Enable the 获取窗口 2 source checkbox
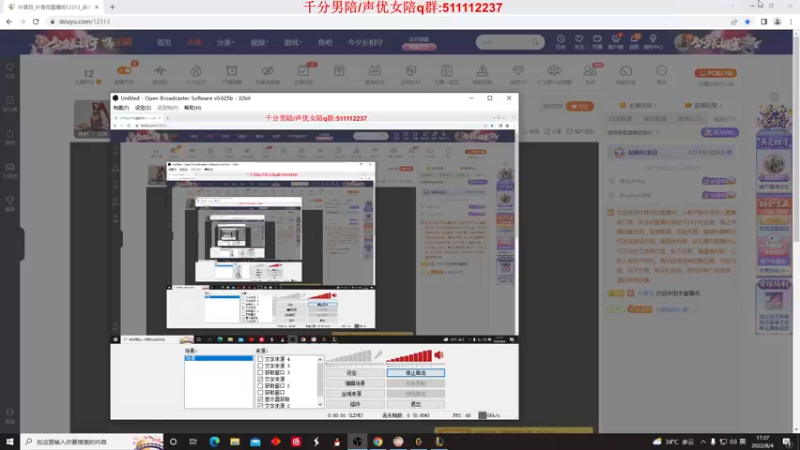Screen dimensions: 800x450 261,386
